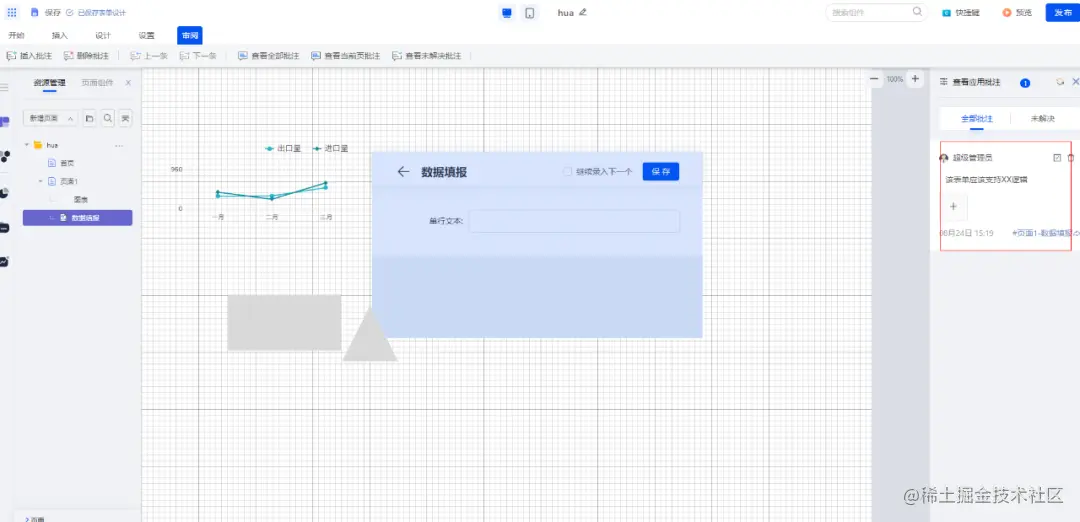Click 查看全部批注 view all annotations

point(269,56)
